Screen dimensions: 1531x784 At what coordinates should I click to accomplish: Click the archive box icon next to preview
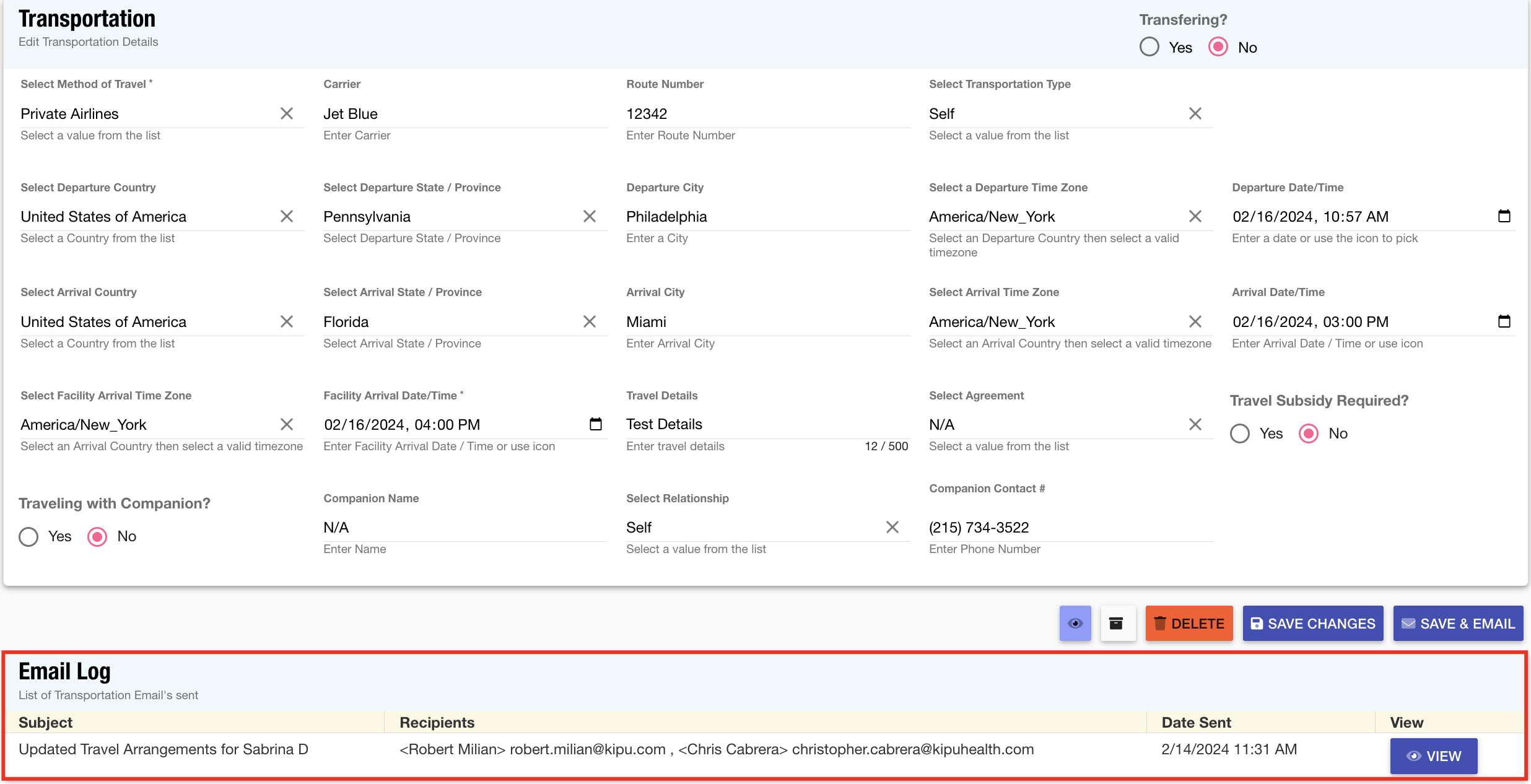1117,624
